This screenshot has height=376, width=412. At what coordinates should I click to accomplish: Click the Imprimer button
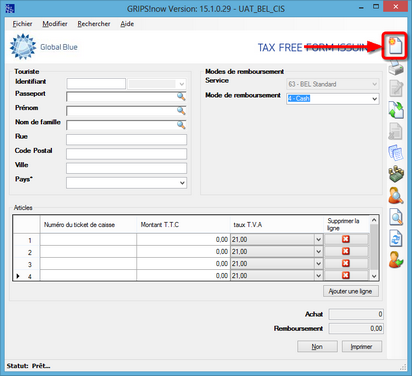click(x=362, y=347)
